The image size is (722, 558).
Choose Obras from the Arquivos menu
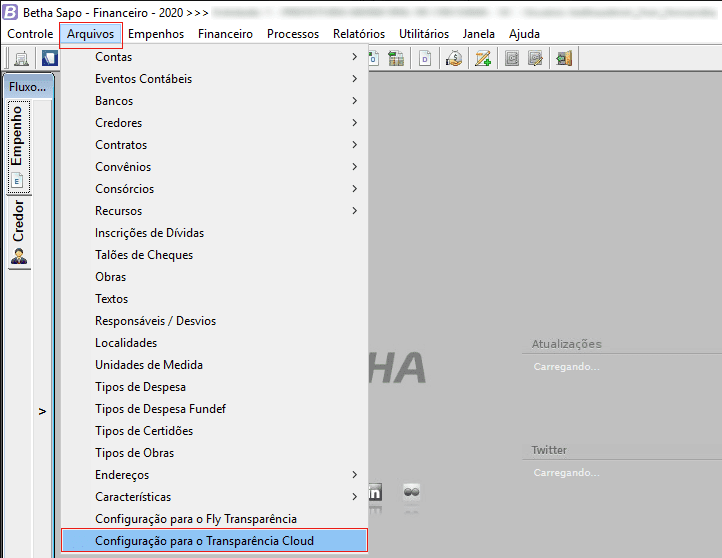[x=215, y=277]
